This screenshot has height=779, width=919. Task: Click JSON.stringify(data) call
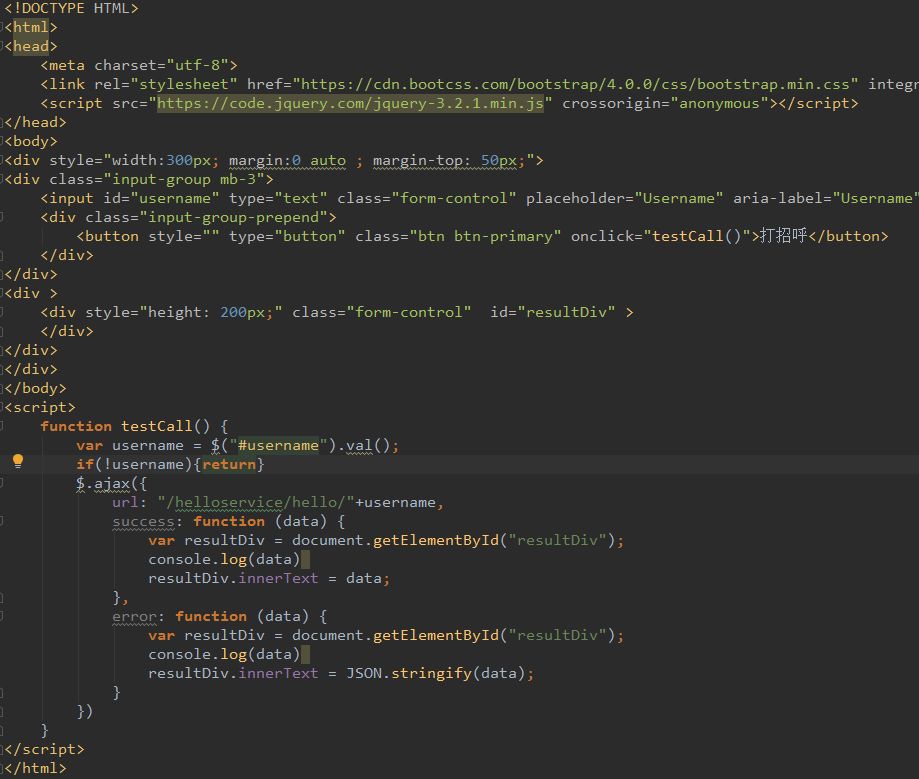[435, 673]
